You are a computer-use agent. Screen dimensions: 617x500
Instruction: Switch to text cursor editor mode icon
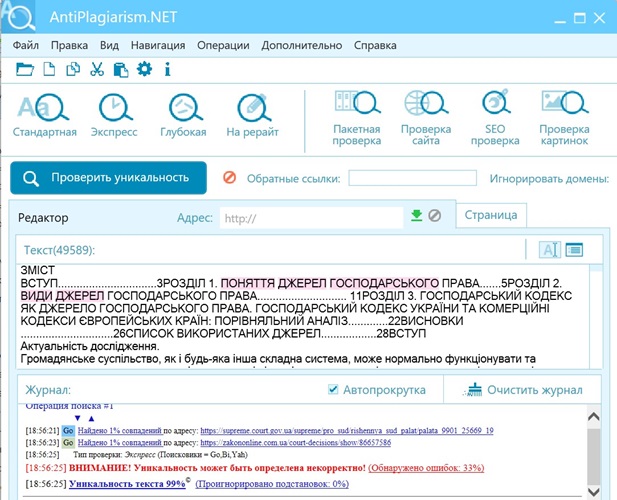(x=549, y=249)
